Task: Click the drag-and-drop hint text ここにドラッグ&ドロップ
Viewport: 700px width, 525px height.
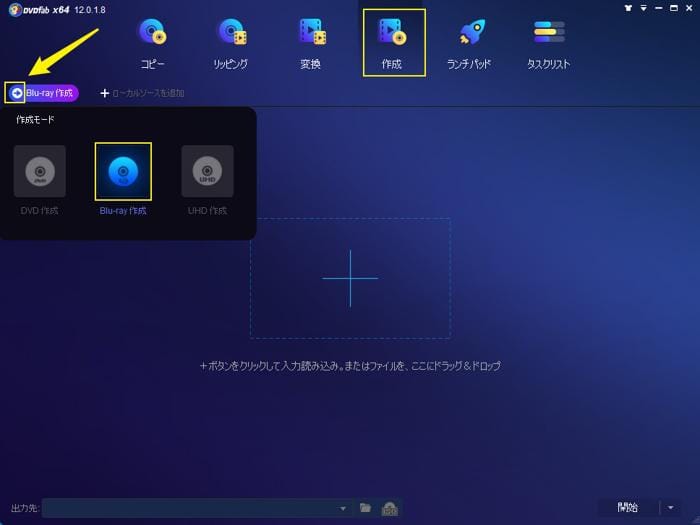Action: click(455, 366)
